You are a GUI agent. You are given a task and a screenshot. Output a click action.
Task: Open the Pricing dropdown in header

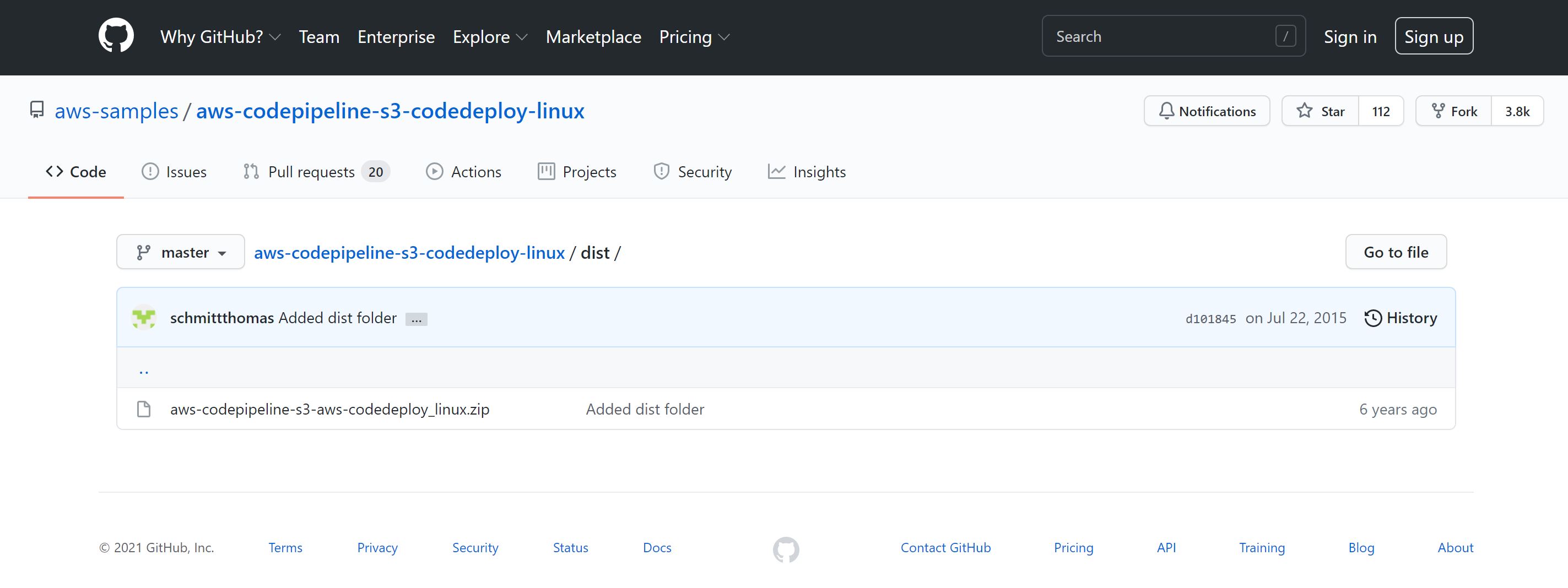pos(695,37)
